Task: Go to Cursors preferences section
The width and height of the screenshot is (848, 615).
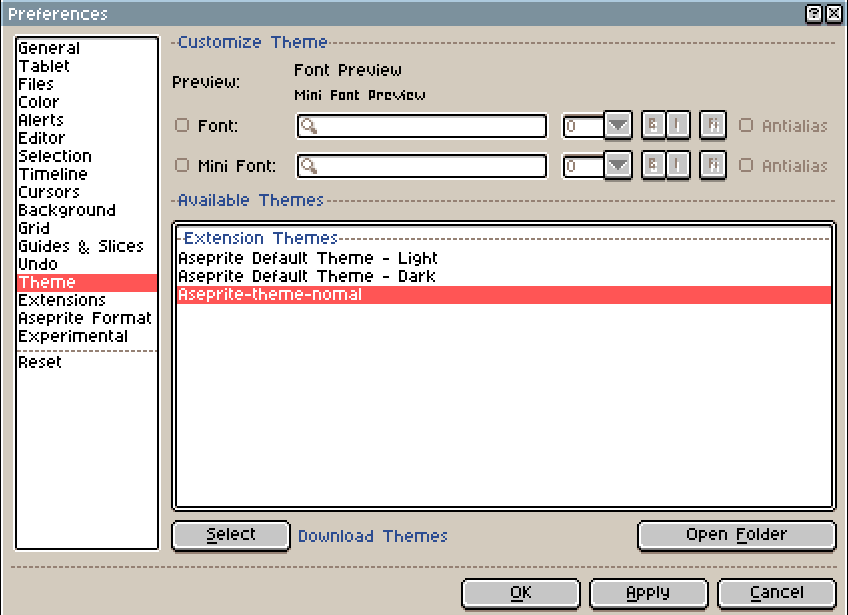Action: tap(87, 192)
